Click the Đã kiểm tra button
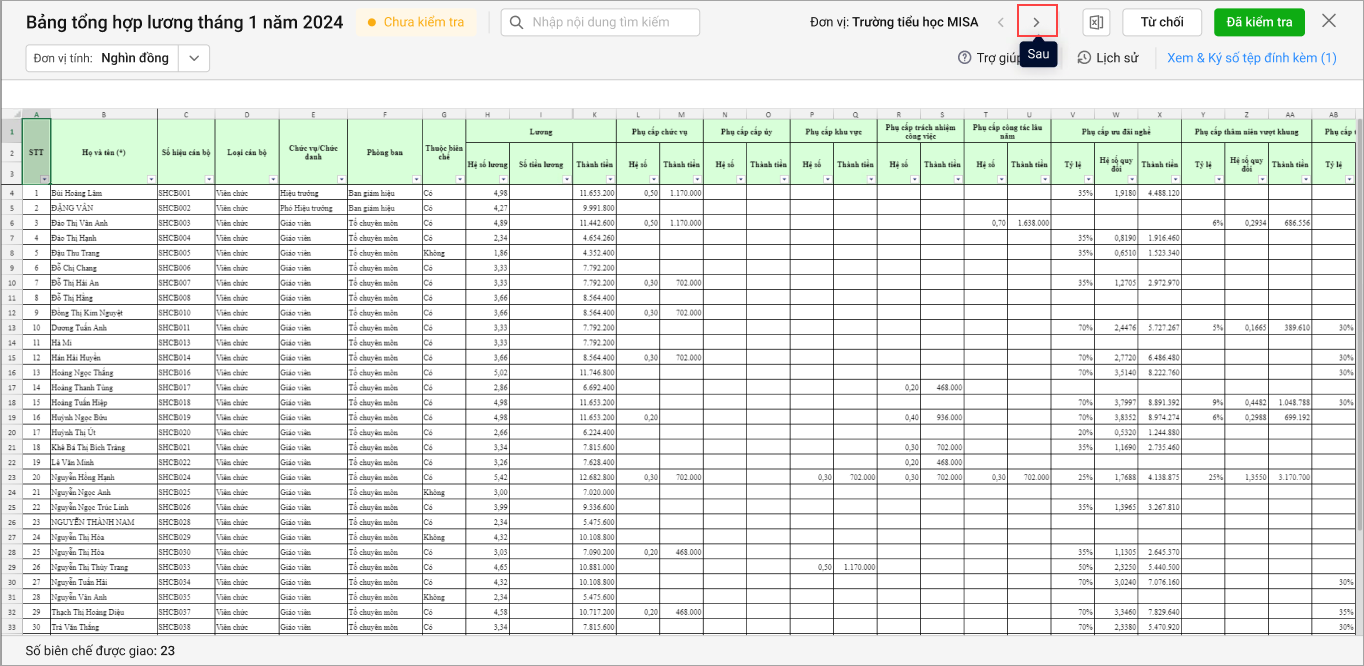This screenshot has height=666, width=1364. pos(1258,22)
